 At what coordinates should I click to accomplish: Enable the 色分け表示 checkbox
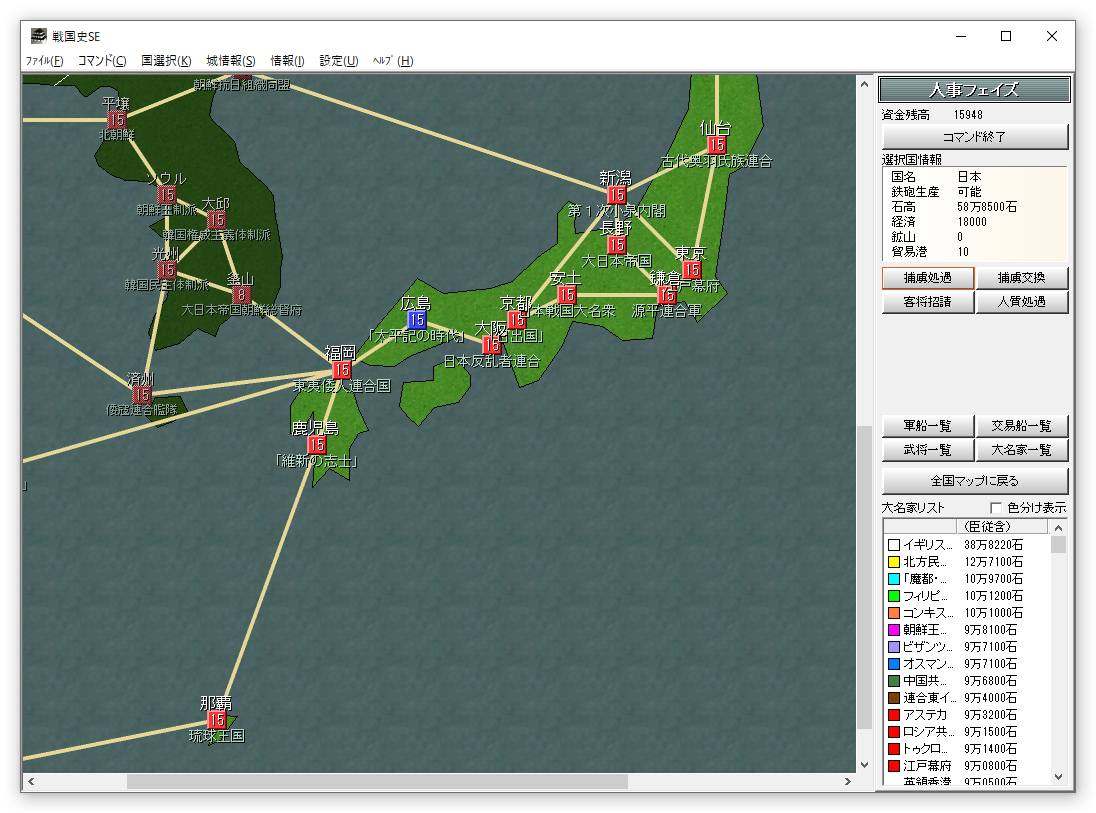point(995,508)
